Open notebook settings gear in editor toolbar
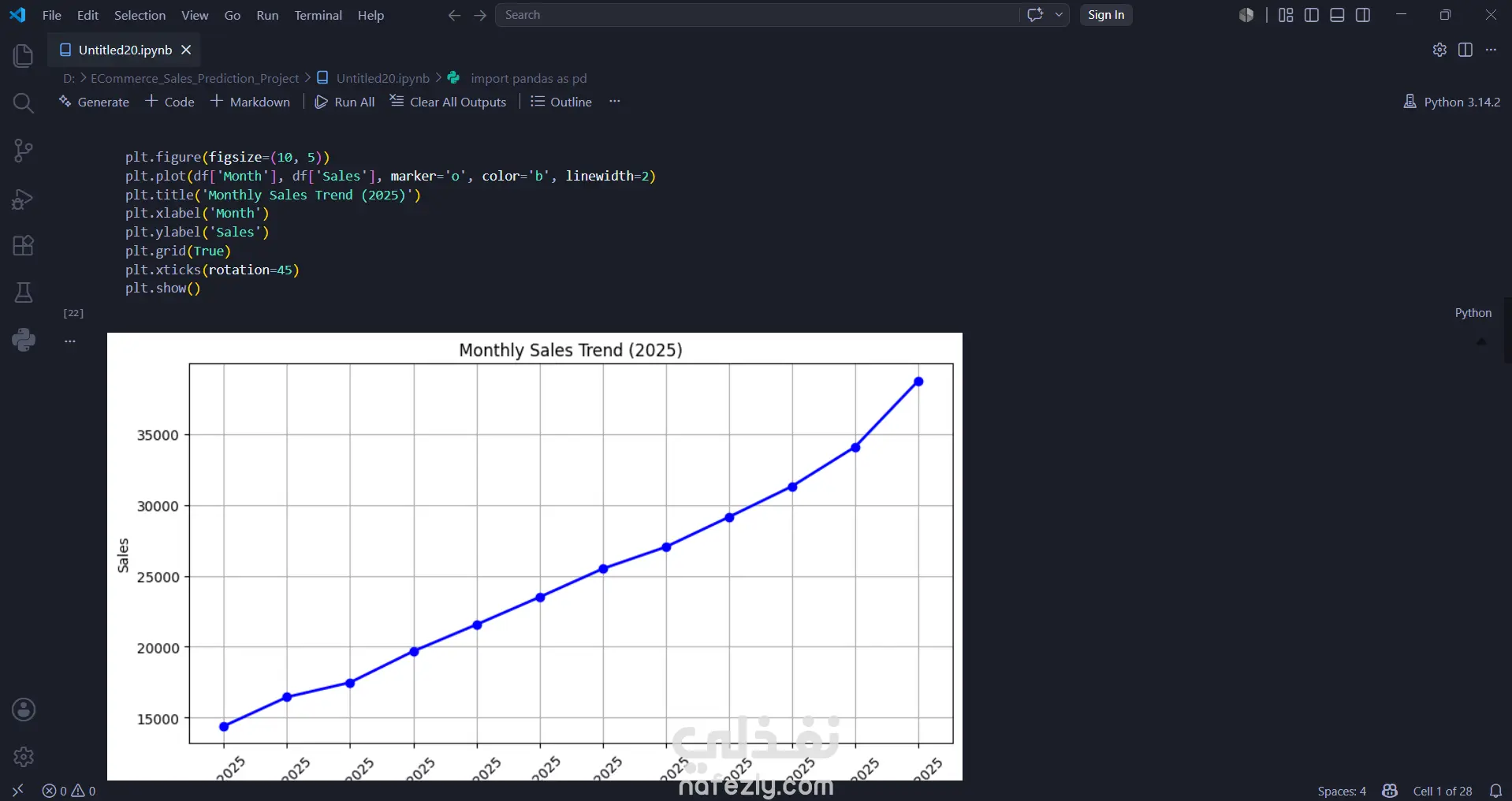 [1439, 50]
